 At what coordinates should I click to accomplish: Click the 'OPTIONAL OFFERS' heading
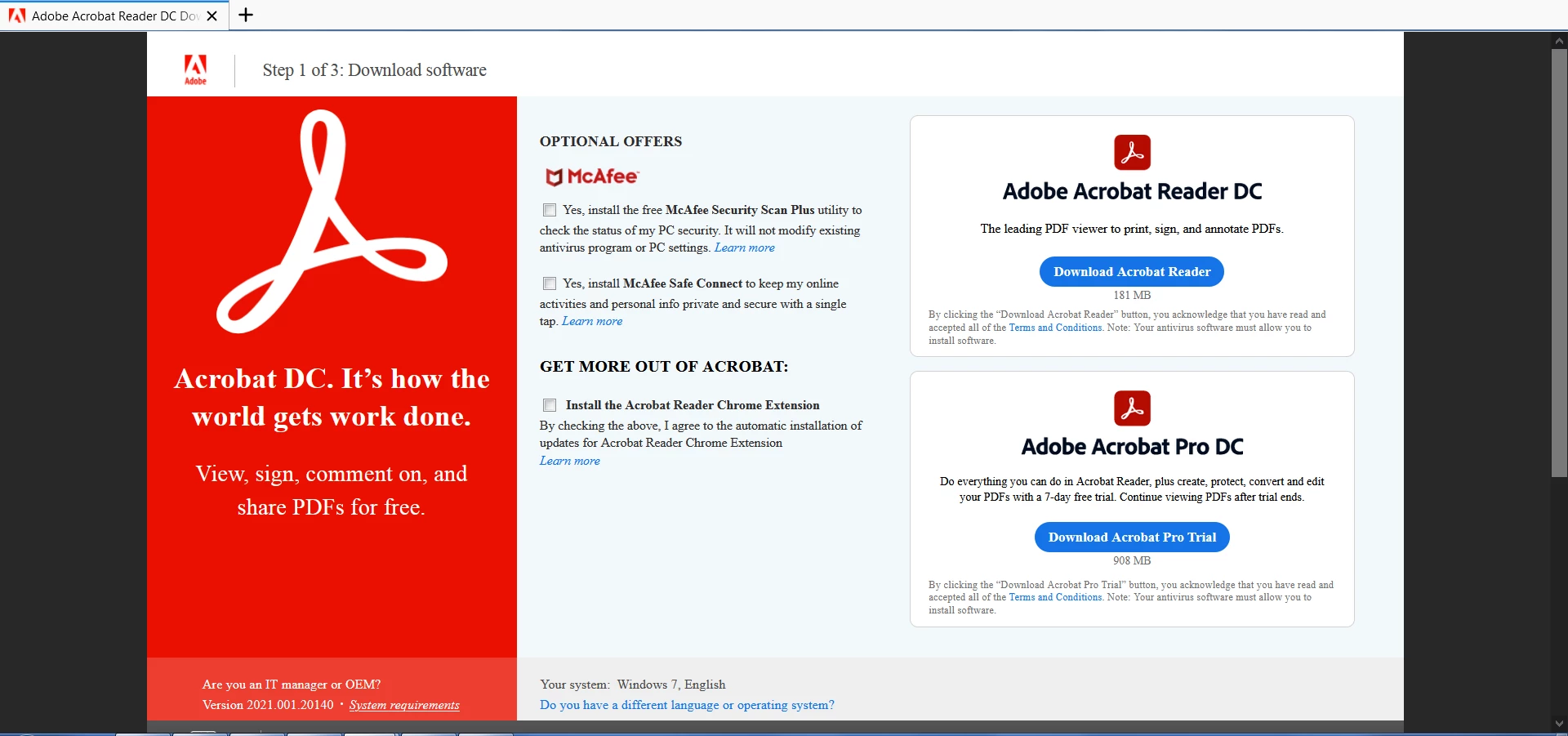pos(611,141)
